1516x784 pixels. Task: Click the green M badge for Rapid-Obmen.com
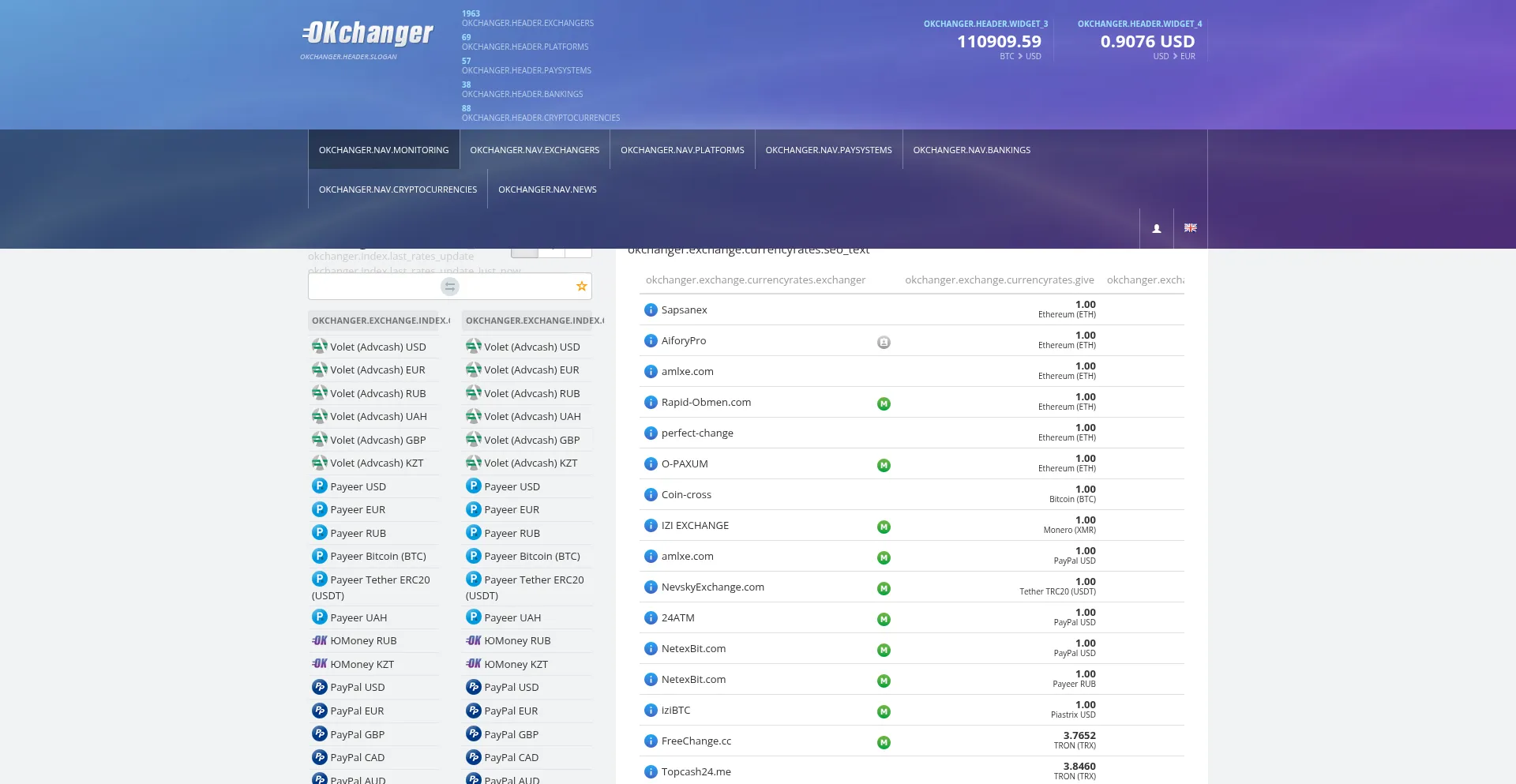click(884, 403)
